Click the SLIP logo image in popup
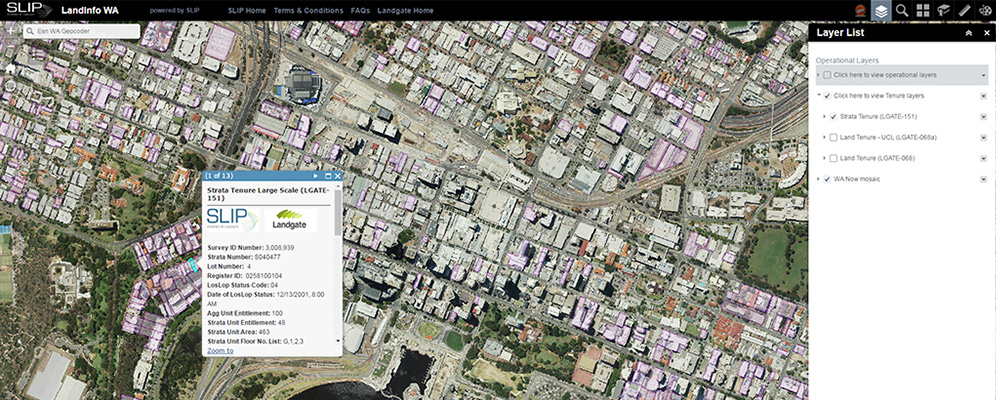 click(x=232, y=220)
